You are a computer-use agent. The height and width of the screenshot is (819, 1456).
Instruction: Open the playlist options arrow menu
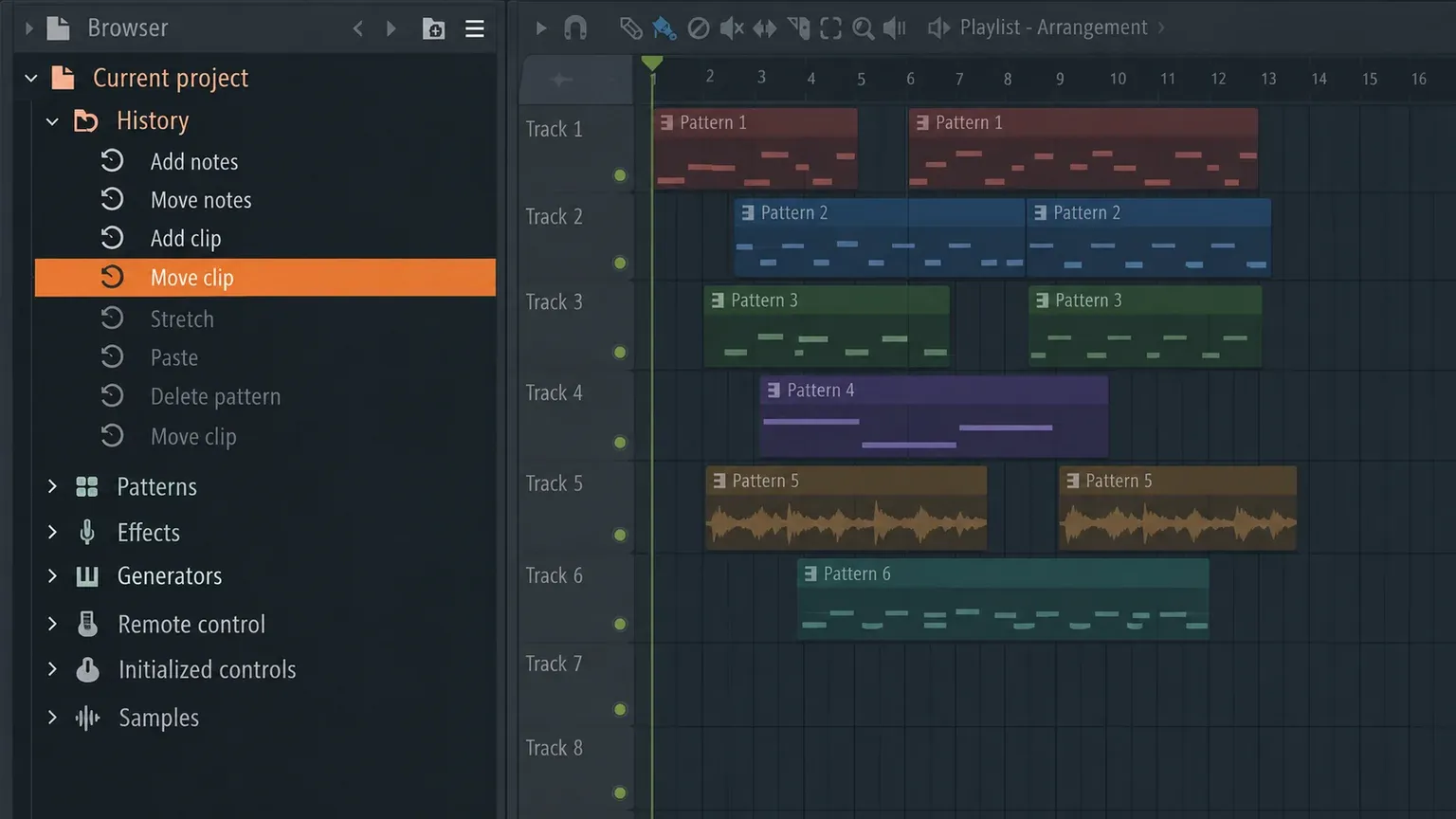[x=540, y=28]
